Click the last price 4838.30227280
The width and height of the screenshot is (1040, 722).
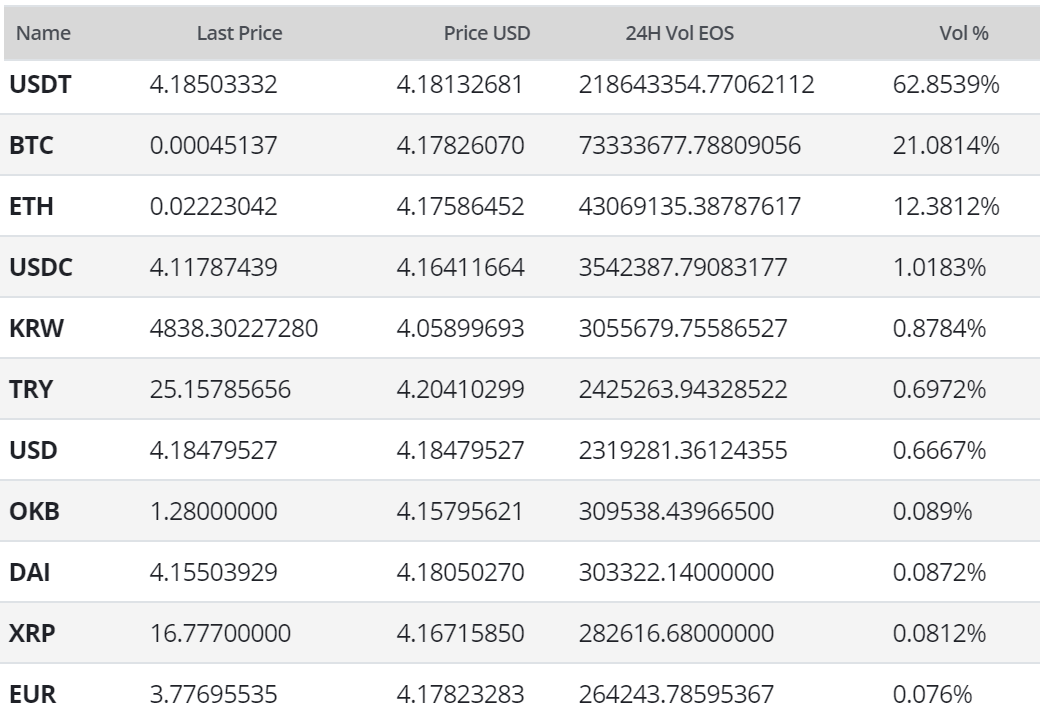(234, 329)
